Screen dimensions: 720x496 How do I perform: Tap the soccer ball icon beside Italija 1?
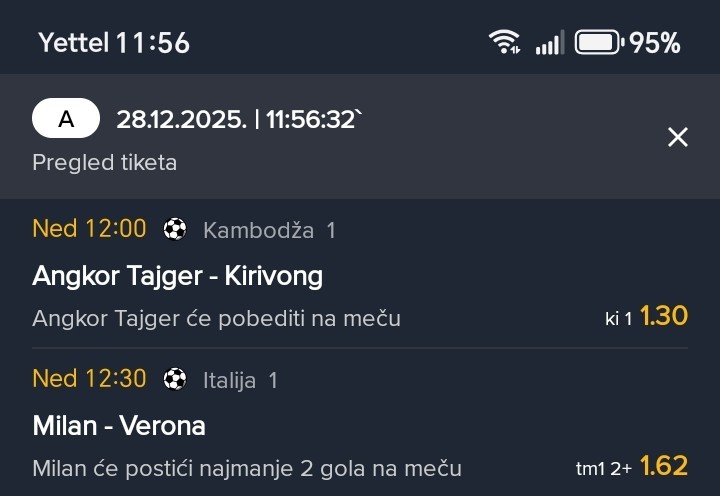tap(175, 380)
